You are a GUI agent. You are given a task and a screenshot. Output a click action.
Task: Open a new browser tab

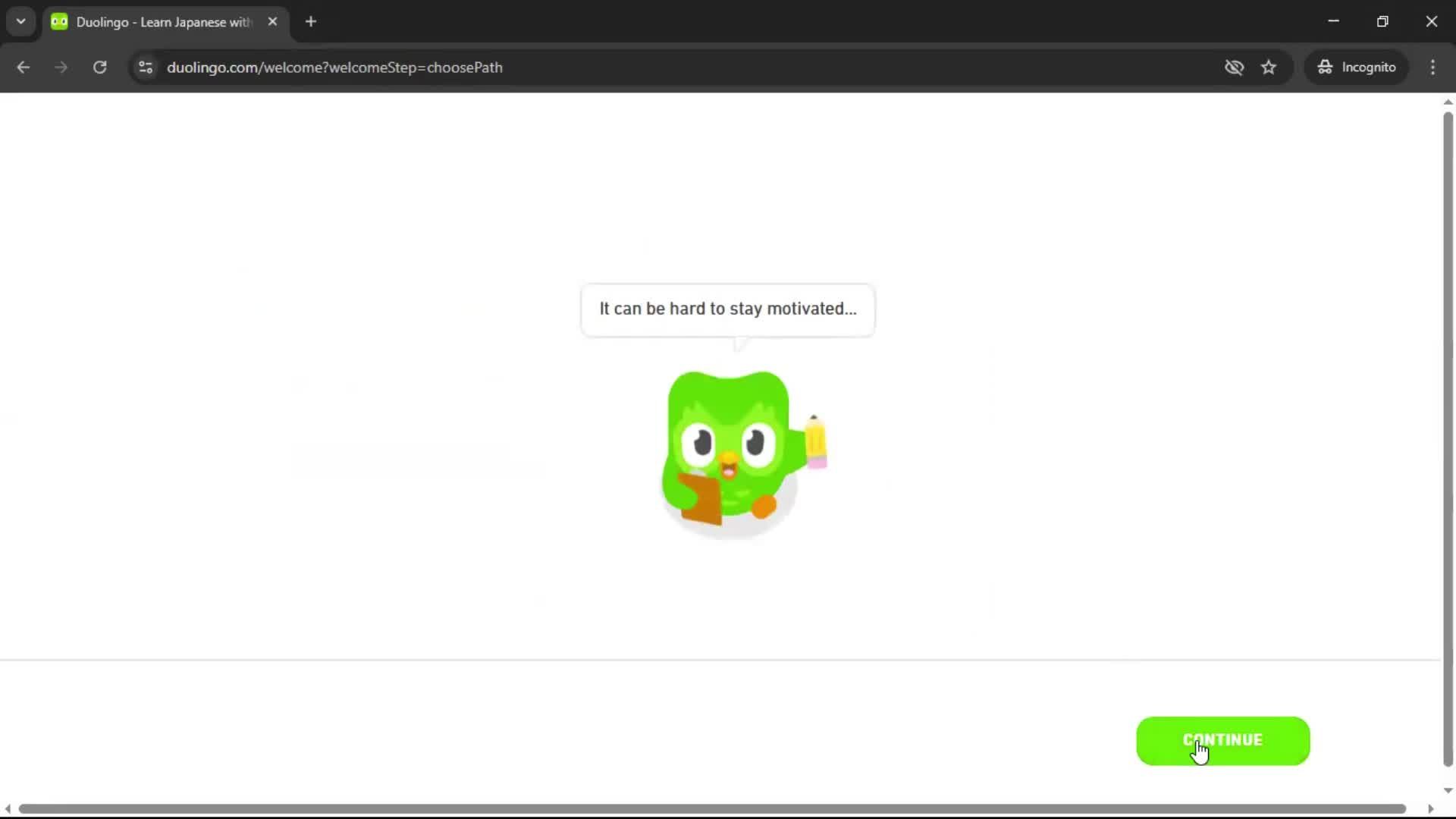[x=311, y=22]
